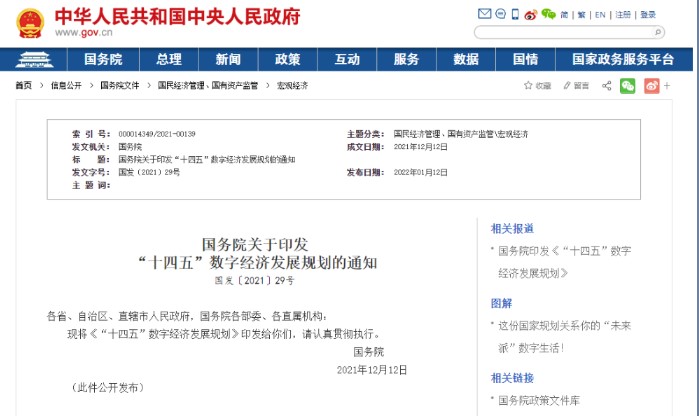Open the mobile phone icon
The width and height of the screenshot is (699, 416).
pyautogui.click(x=515, y=14)
